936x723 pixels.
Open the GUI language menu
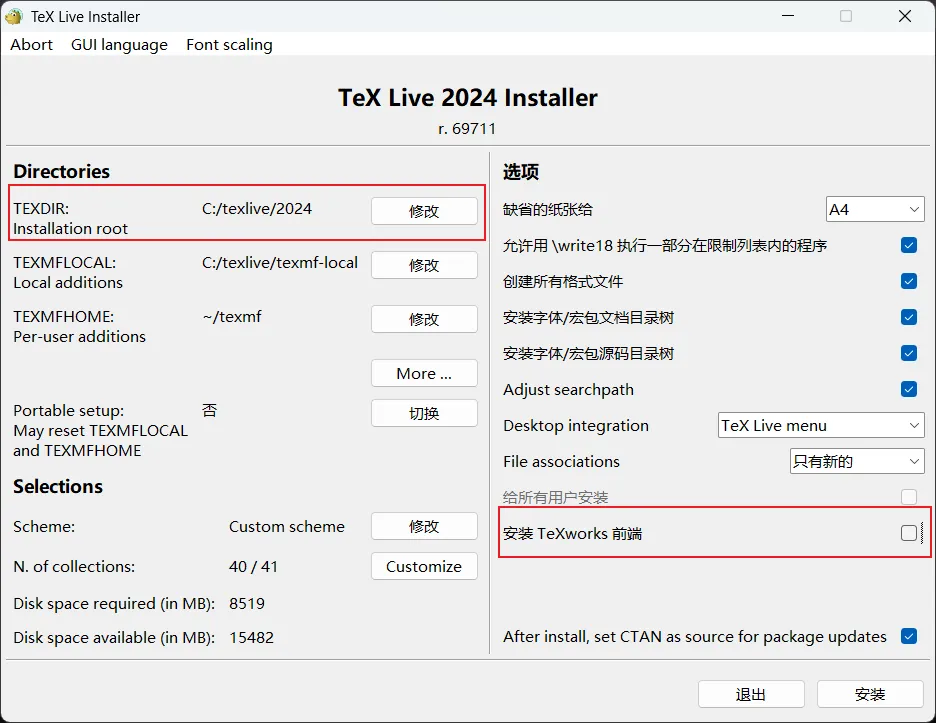pyautogui.click(x=119, y=45)
